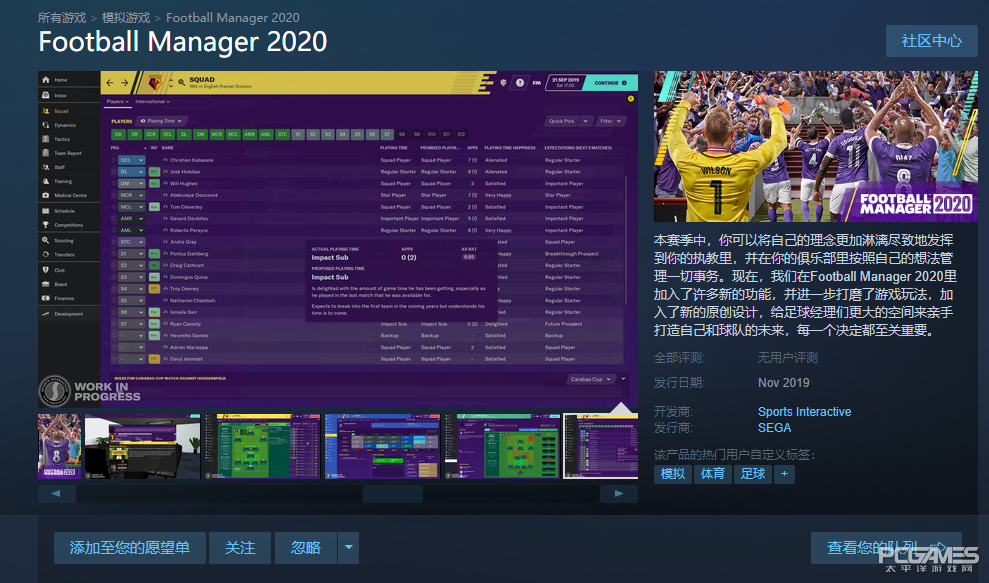Select the 足球 tag
Viewport: 989px width, 583px height.
[x=752, y=474]
